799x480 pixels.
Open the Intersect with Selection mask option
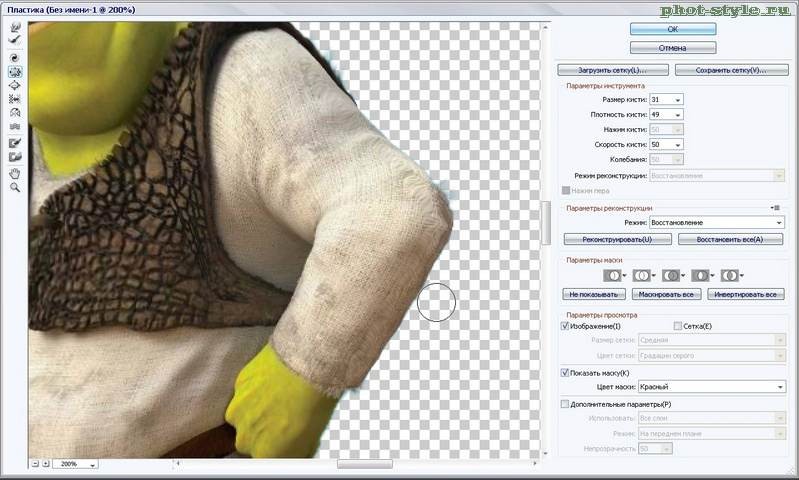coord(703,276)
